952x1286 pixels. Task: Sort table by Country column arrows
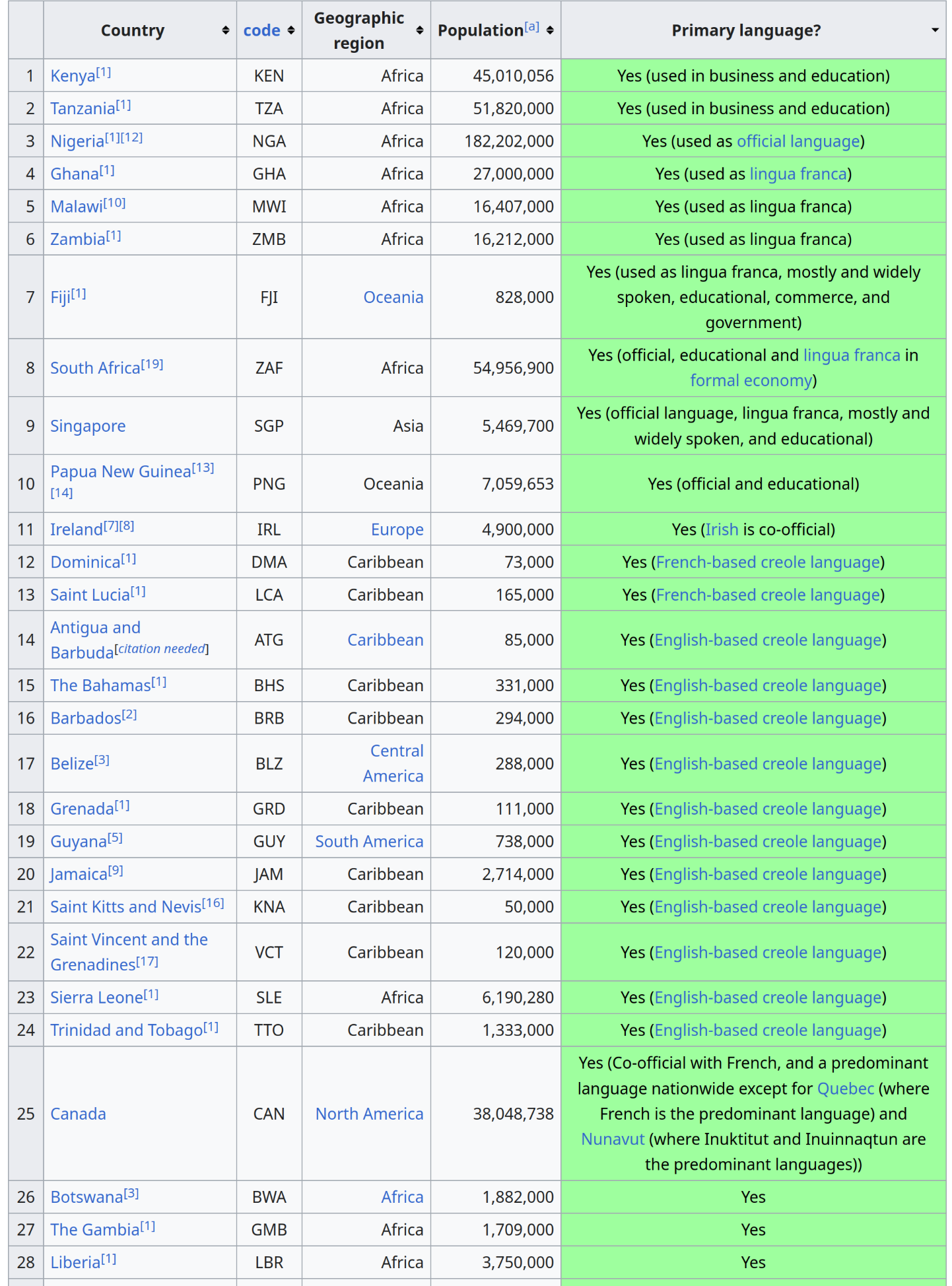tap(225, 30)
